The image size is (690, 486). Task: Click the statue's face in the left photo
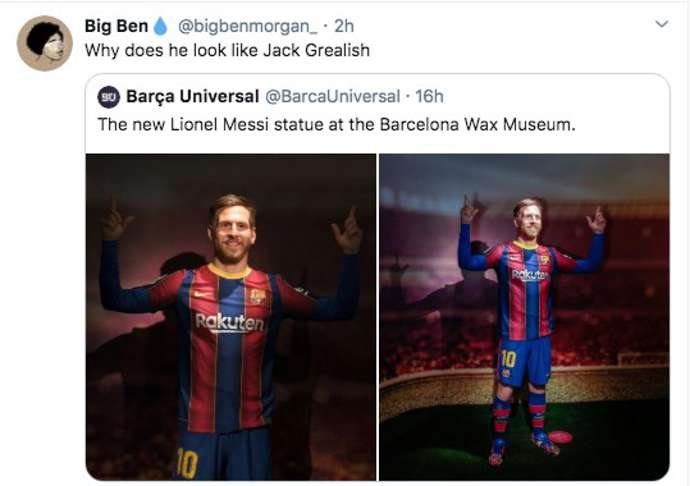[x=232, y=231]
